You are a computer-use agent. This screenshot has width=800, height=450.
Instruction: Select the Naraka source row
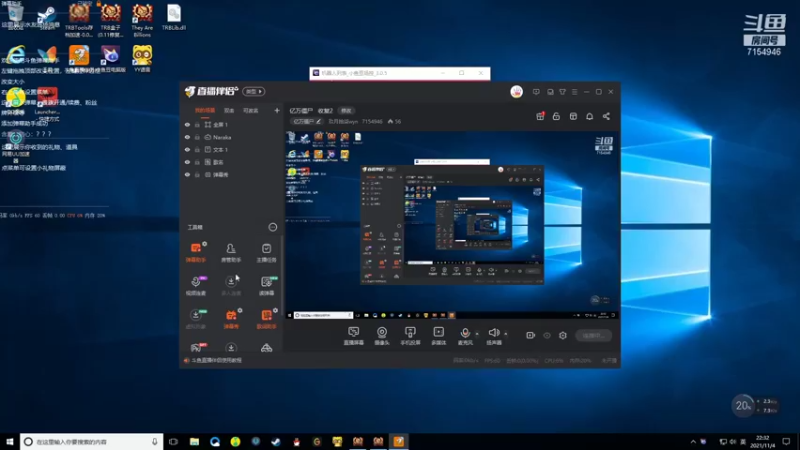231,137
